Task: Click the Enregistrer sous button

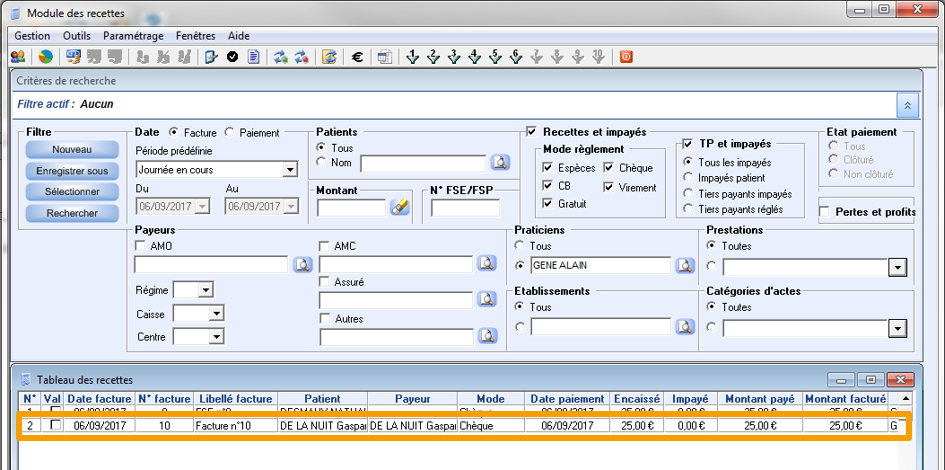Action: [71, 171]
